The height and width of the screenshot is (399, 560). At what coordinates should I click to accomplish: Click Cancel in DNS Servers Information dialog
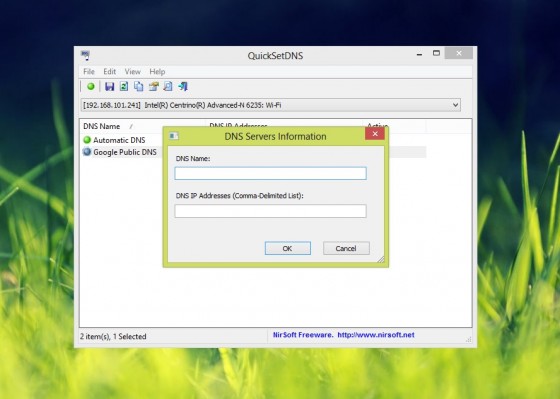[x=346, y=248]
